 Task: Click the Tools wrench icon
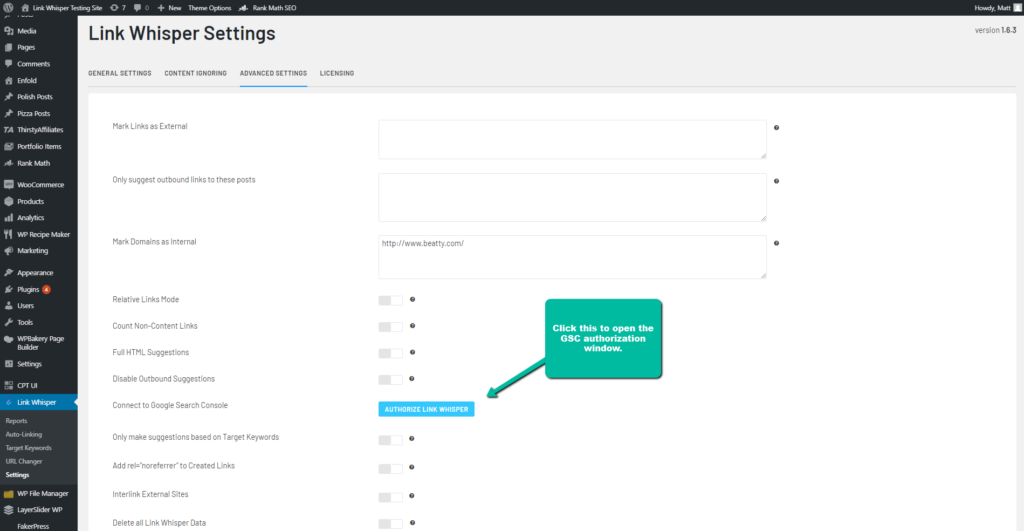pos(8,322)
